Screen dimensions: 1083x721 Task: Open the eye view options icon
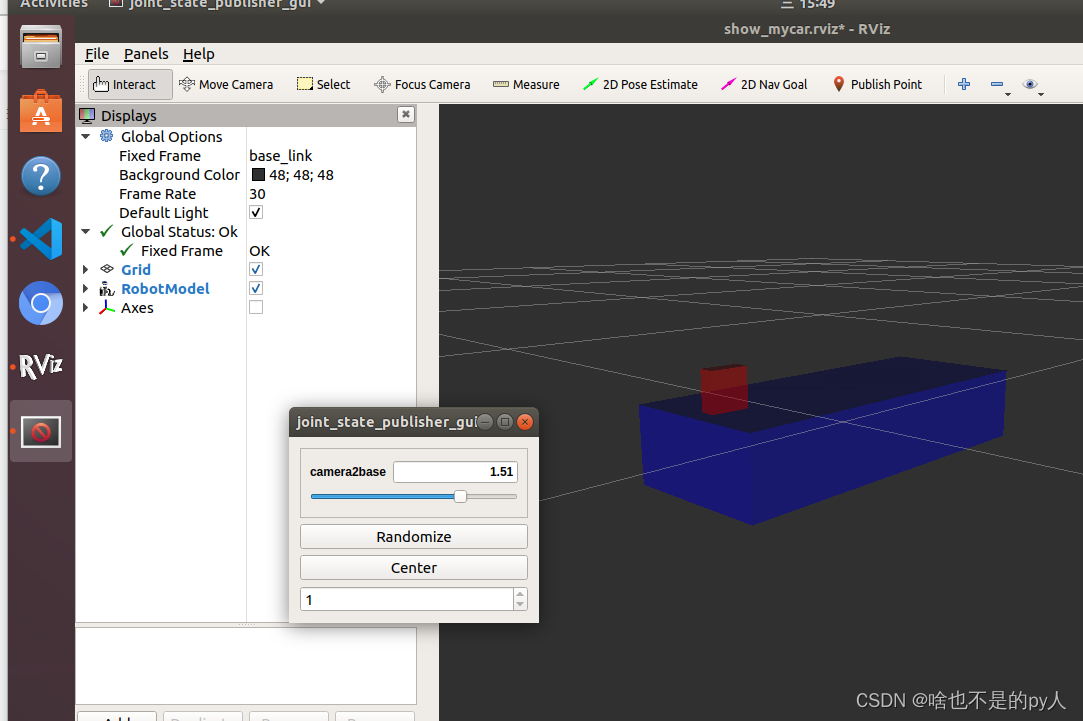coord(1030,84)
